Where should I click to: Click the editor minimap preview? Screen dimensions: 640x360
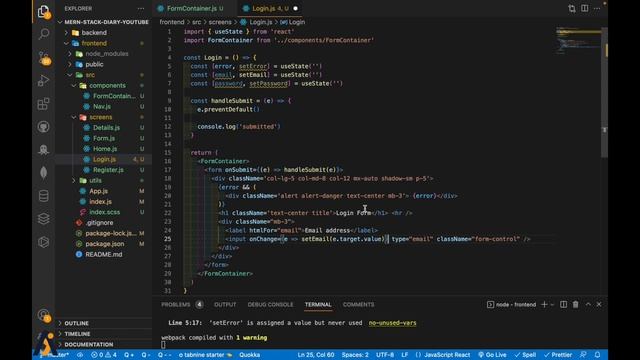pyautogui.click(x=578, y=41)
